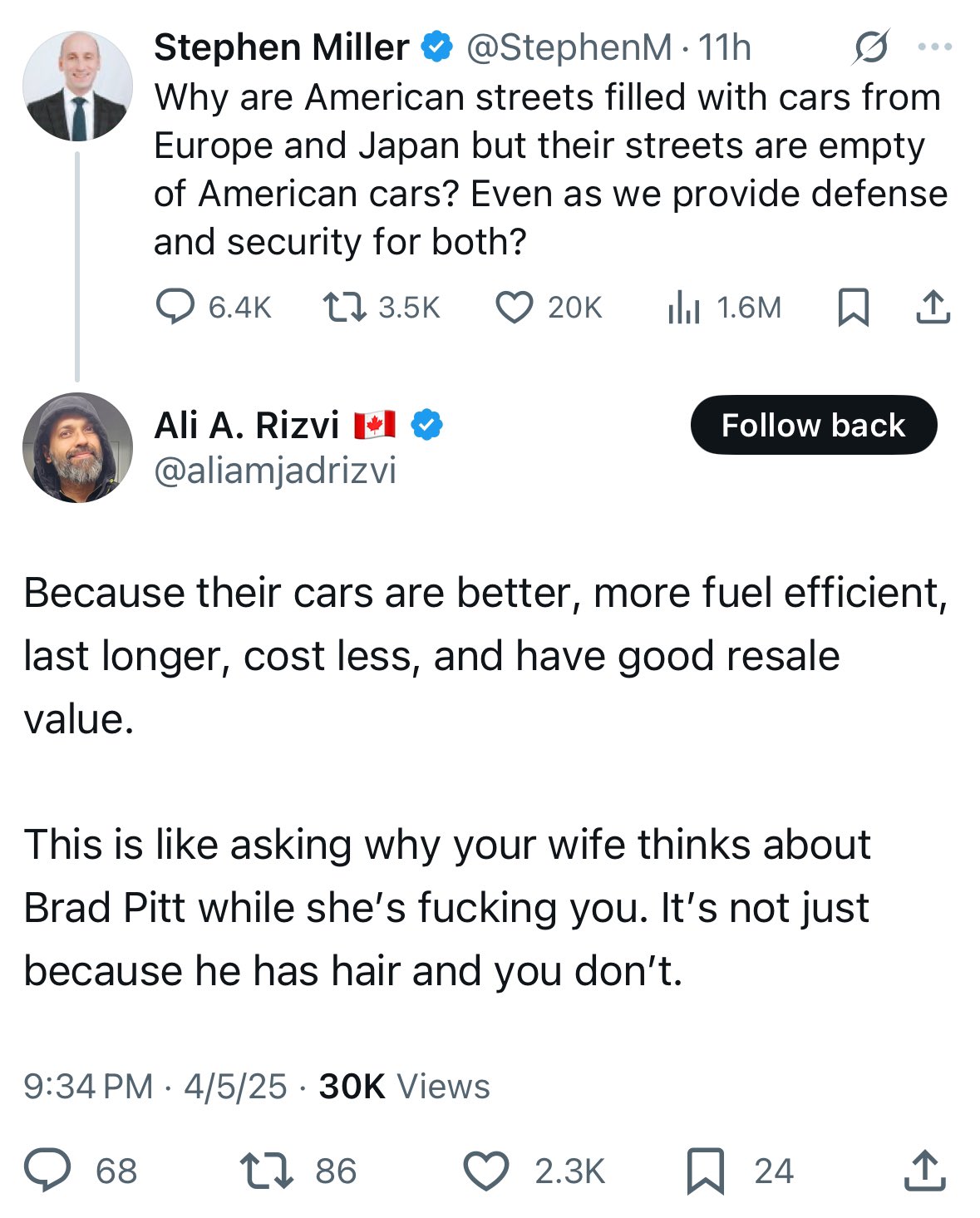Click the Follow back button
The width and height of the screenshot is (980, 1218).
click(814, 425)
